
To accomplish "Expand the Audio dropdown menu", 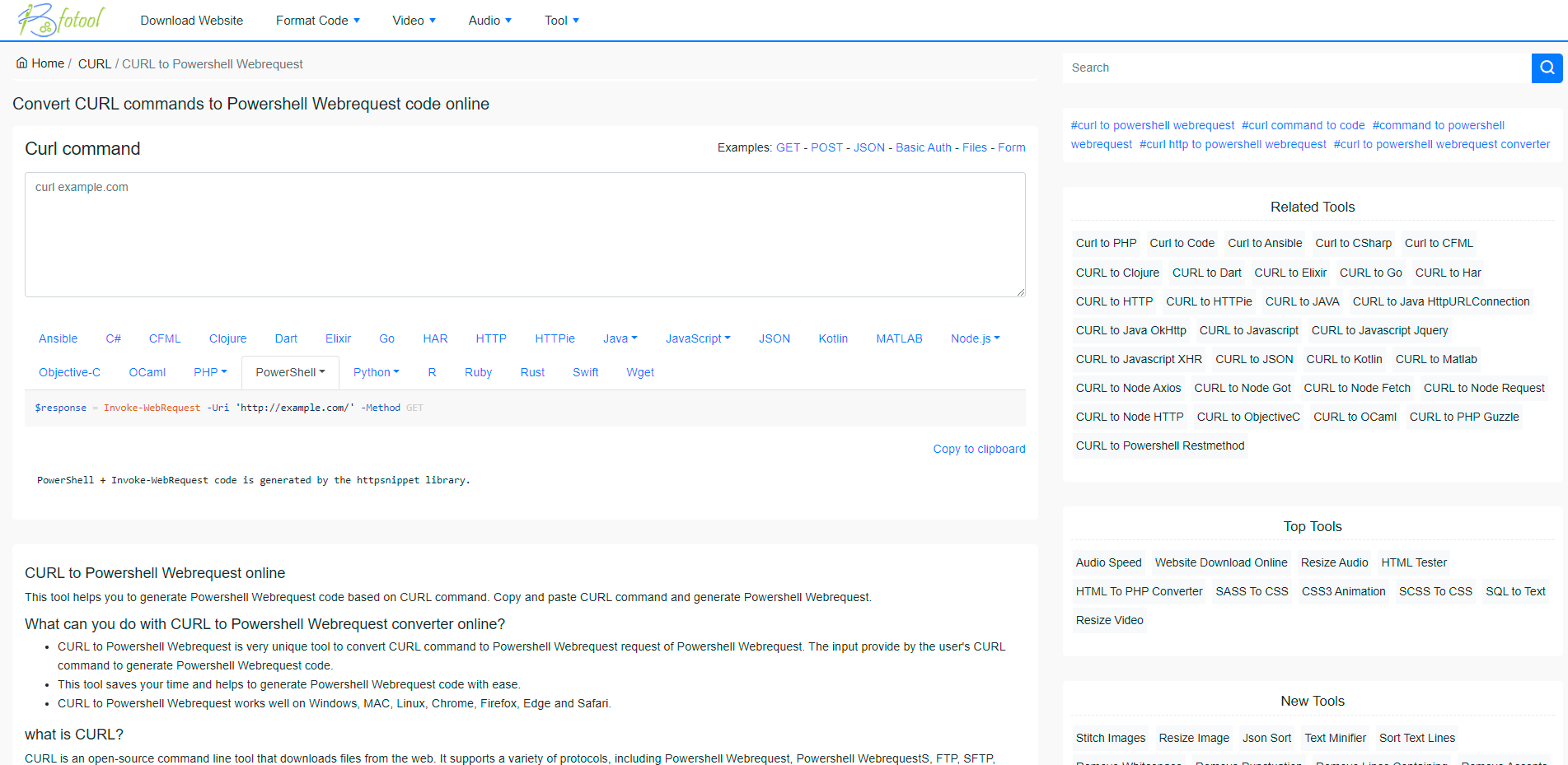I will point(489,21).
